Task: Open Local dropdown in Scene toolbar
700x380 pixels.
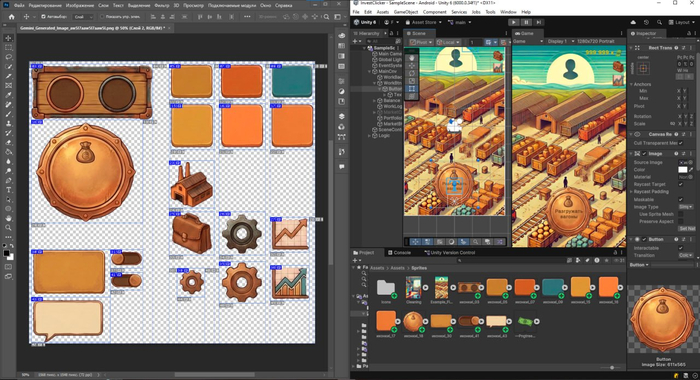Action: tap(449, 42)
